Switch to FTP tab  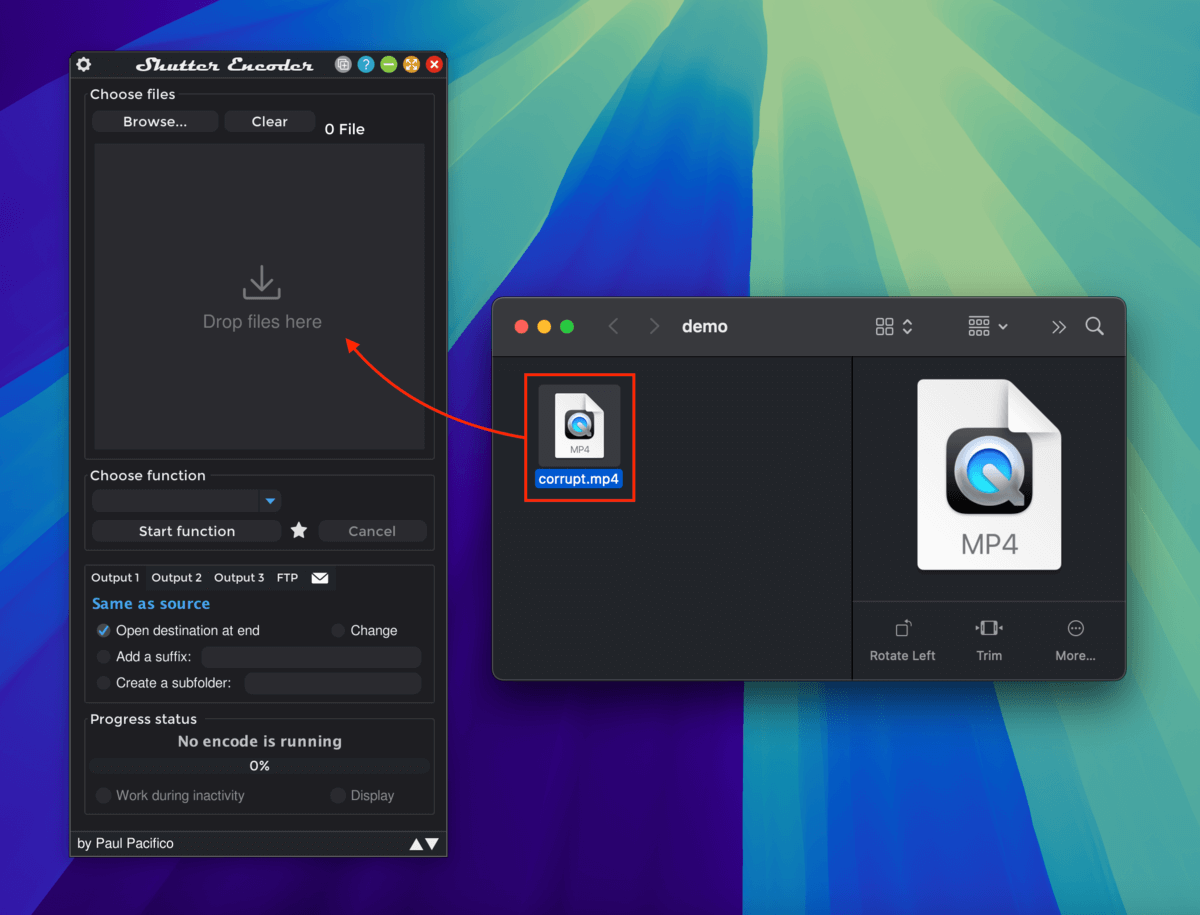pos(288,577)
